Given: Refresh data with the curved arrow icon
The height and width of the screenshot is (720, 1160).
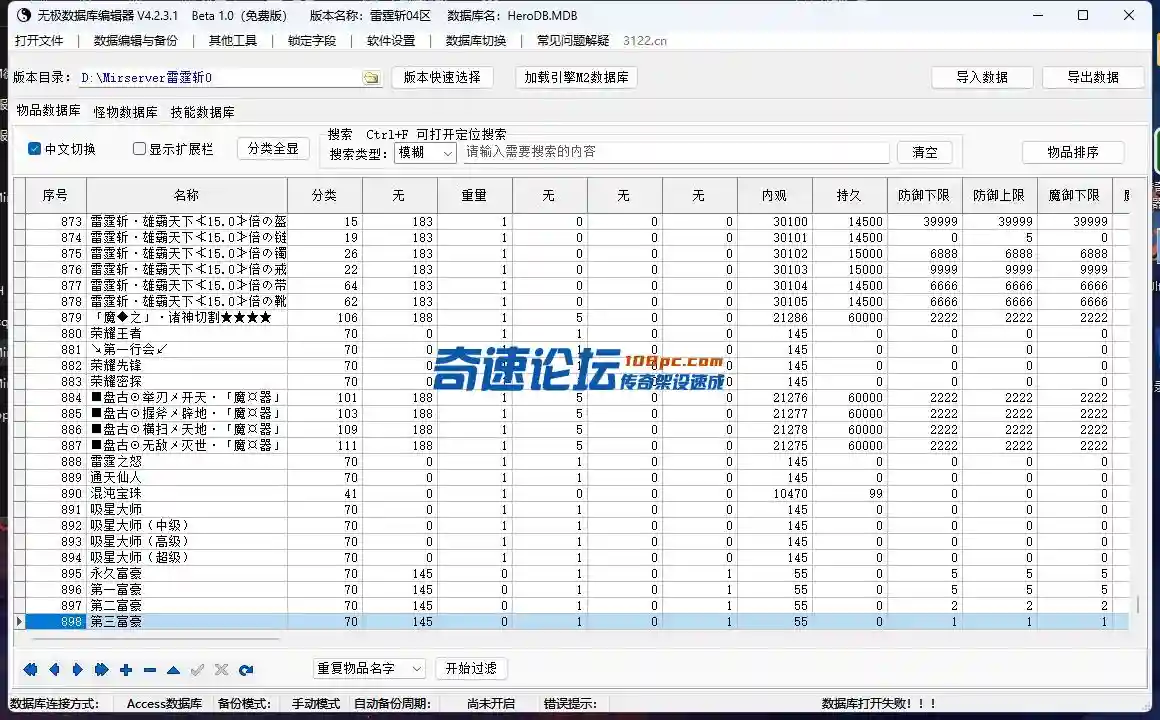Looking at the screenshot, I should tap(246, 670).
